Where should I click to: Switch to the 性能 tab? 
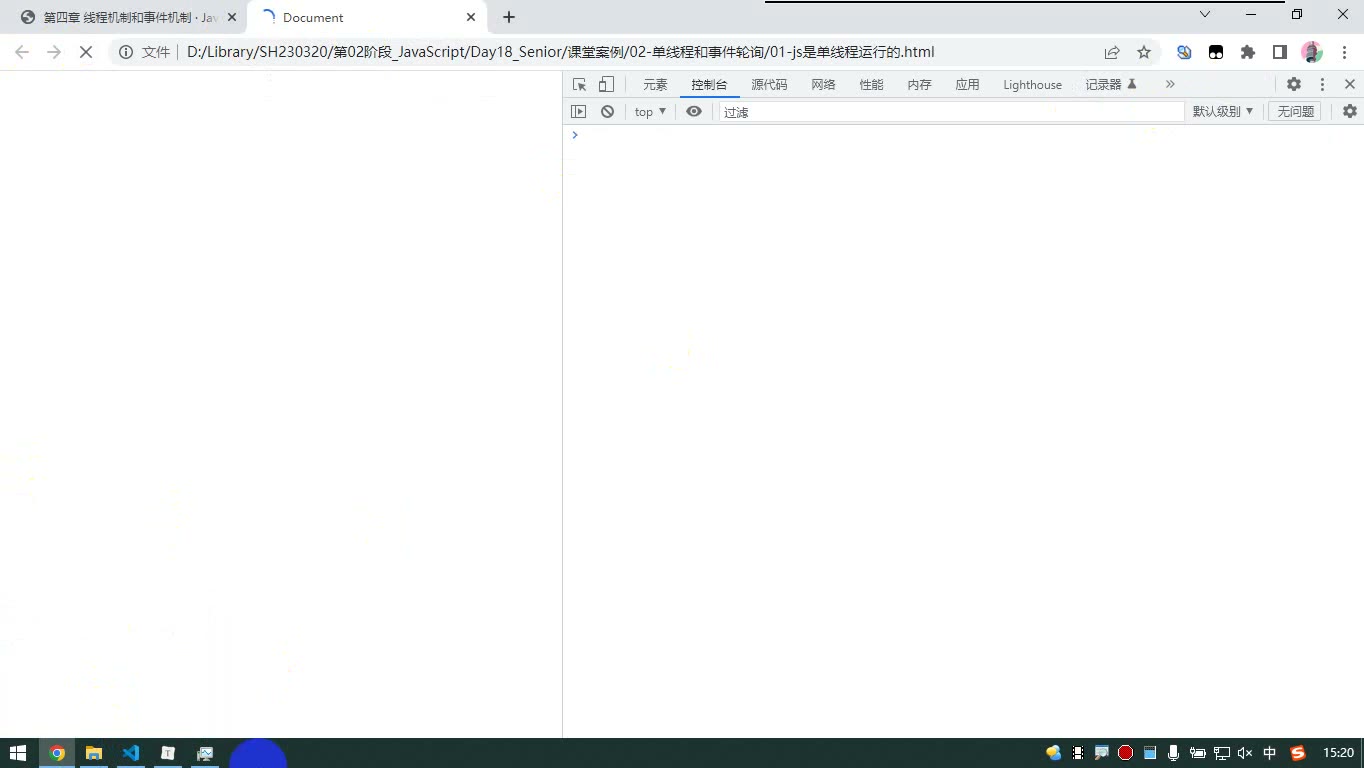(871, 85)
